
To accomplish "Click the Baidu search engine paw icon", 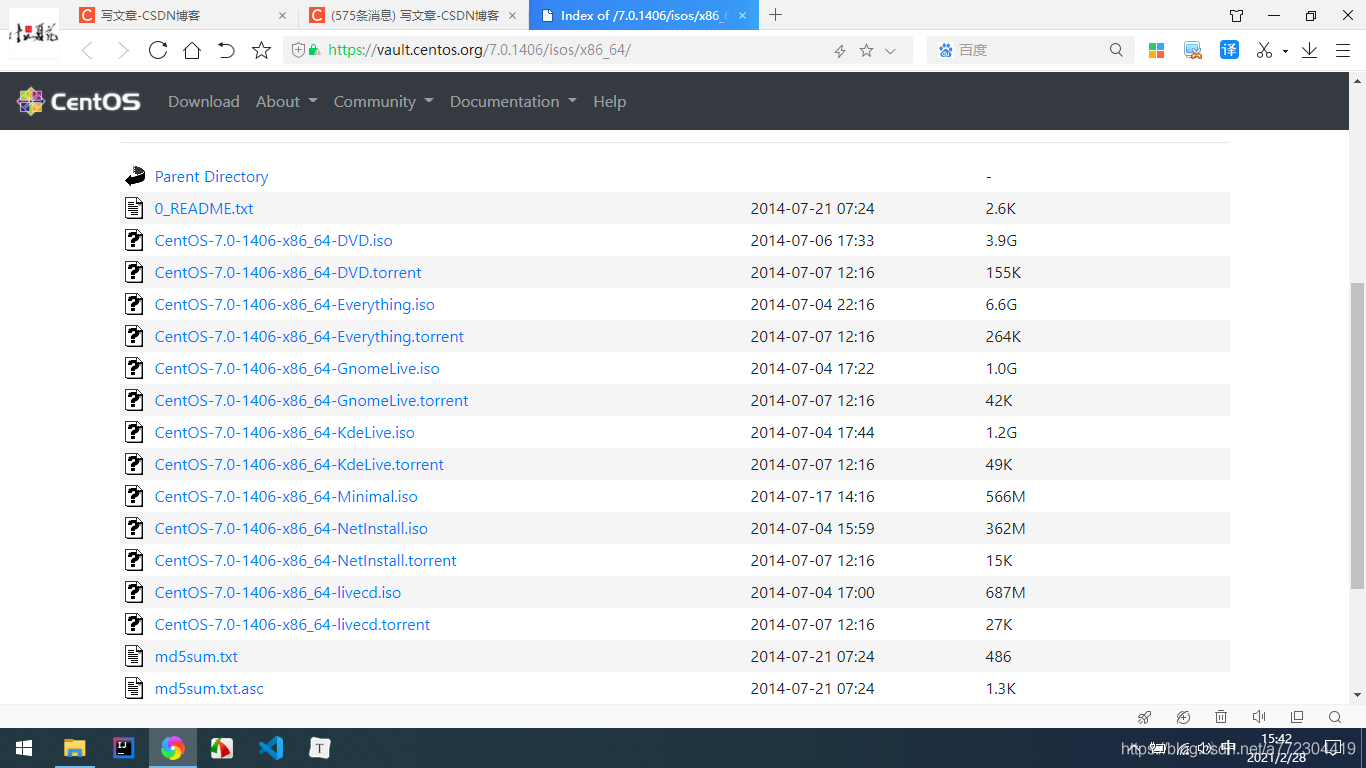I will pyautogui.click(x=946, y=50).
